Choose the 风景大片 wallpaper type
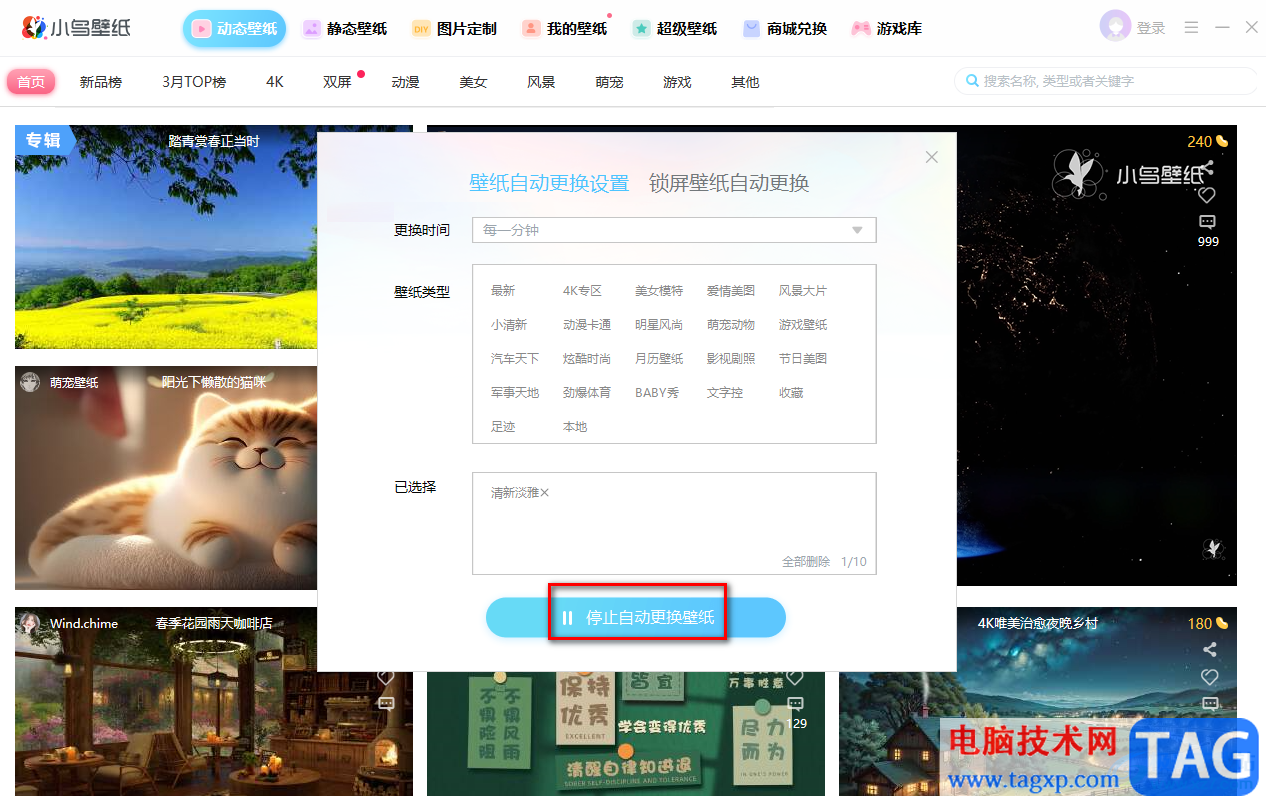1266x800 pixels. 803,291
